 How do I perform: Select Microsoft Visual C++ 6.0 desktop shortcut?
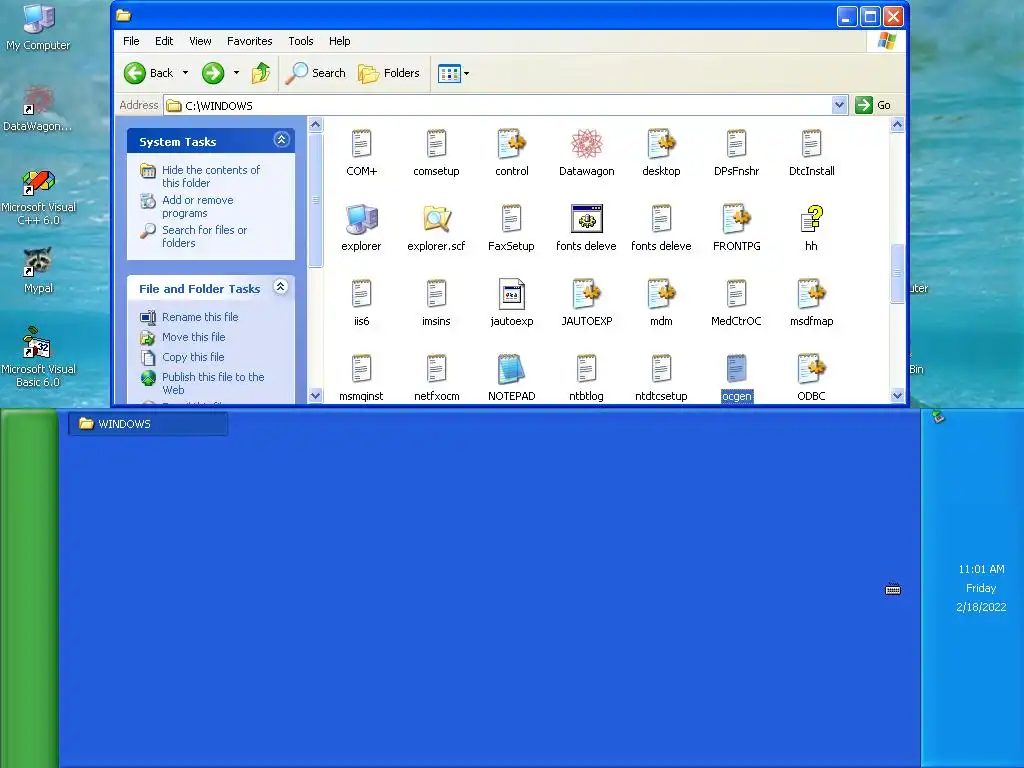tap(39, 197)
